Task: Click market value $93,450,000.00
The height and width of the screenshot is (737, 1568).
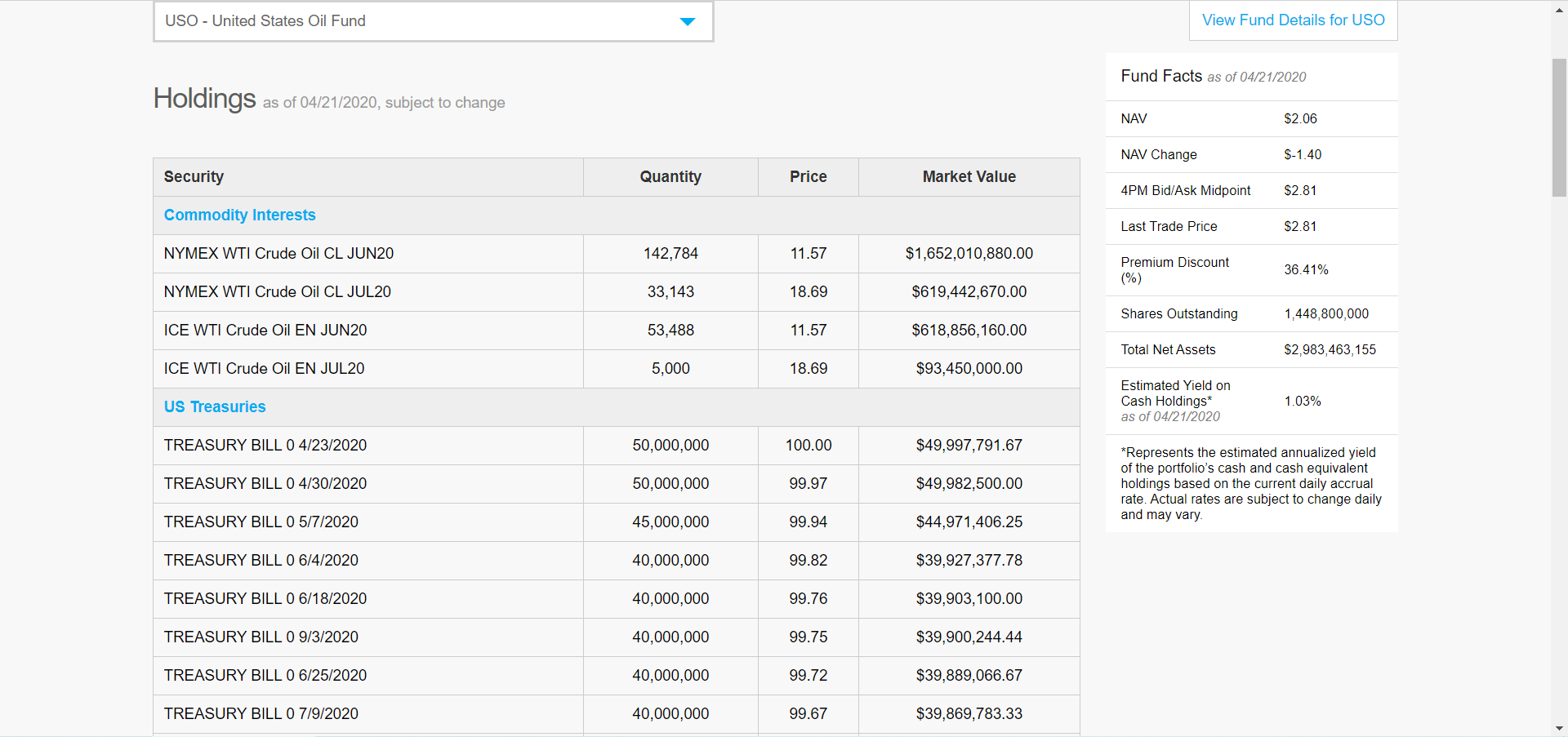Action: point(969,369)
